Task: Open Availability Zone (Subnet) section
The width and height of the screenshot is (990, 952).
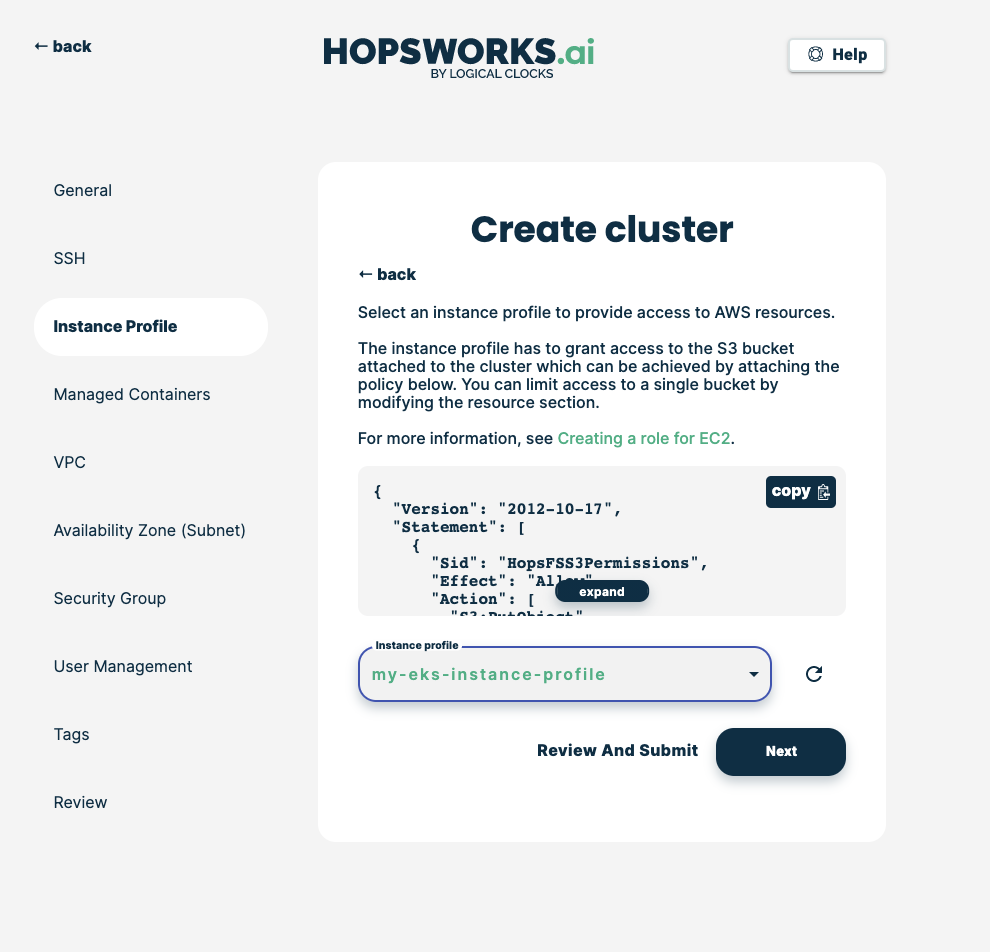Action: point(149,530)
